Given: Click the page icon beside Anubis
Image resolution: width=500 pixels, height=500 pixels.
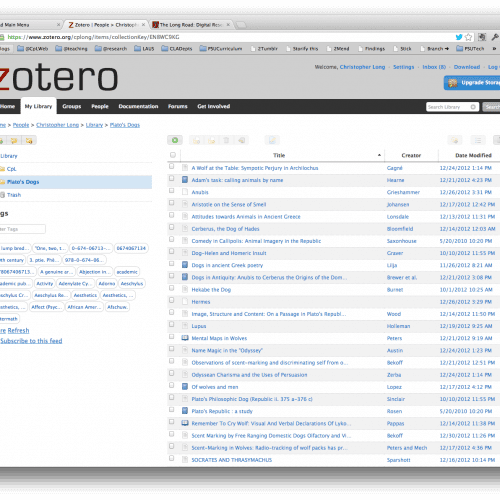Looking at the screenshot, I should [185, 192].
